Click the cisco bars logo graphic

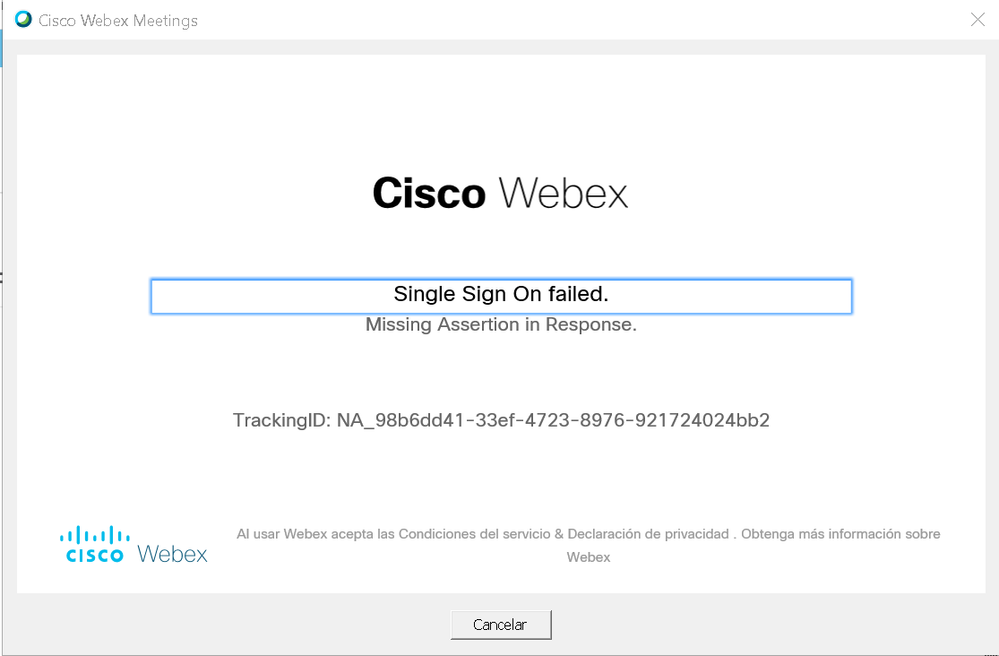(x=95, y=534)
